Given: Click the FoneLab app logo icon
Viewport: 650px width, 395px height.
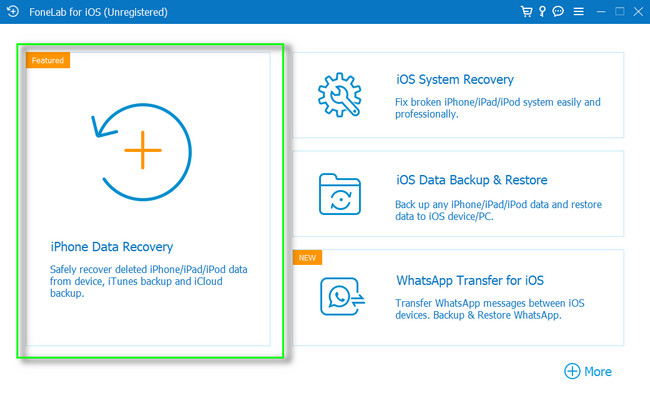Looking at the screenshot, I should [x=13, y=12].
